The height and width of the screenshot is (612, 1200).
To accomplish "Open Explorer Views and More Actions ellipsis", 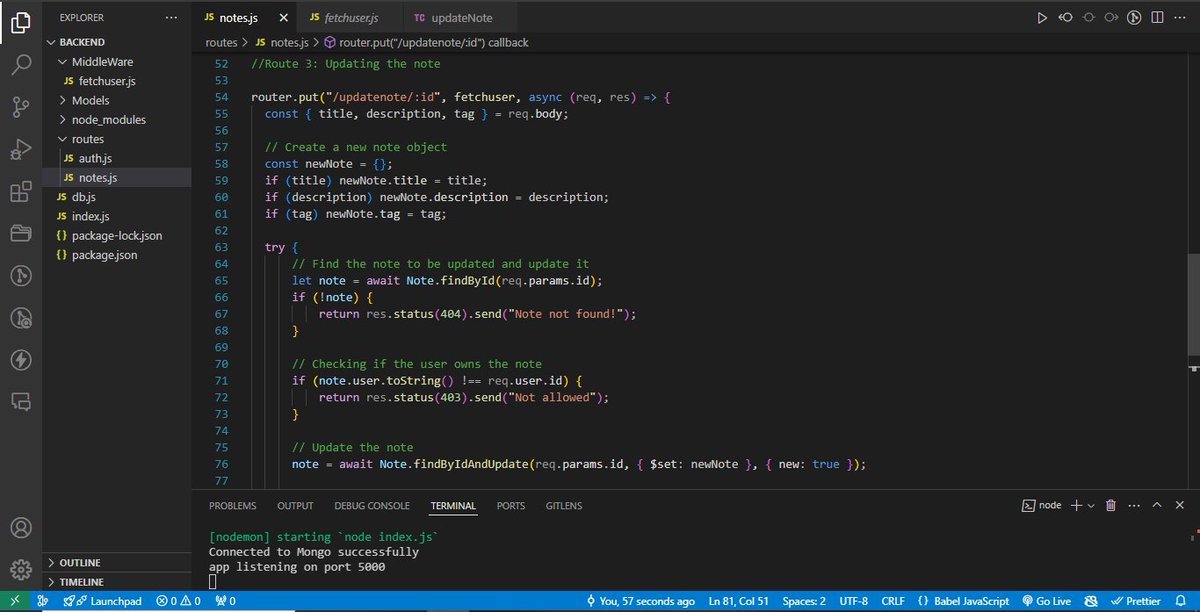I will 172,18.
